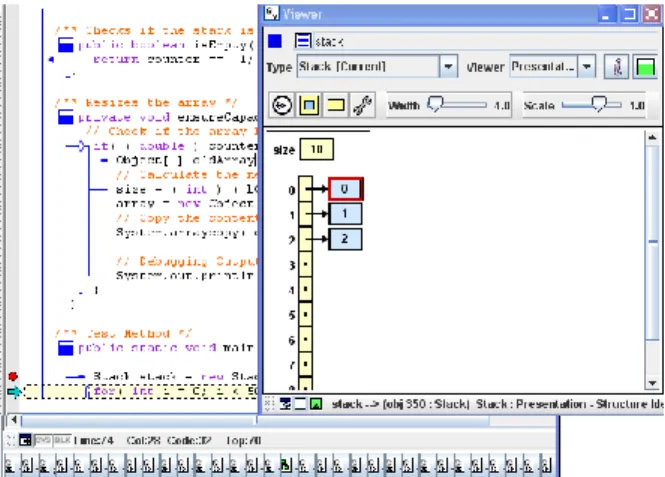
Task: Click the green highlighted icon in bottom icon strip
Action: [x=285, y=465]
